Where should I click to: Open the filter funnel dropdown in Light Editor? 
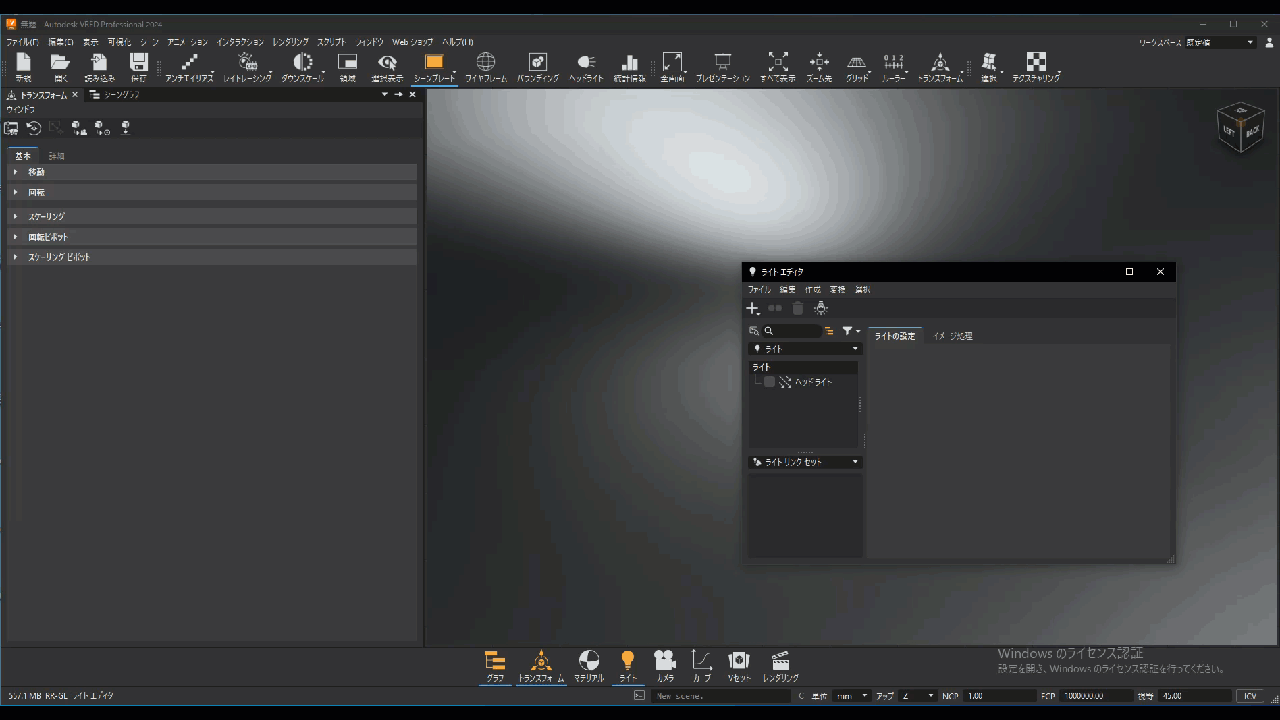pos(851,331)
